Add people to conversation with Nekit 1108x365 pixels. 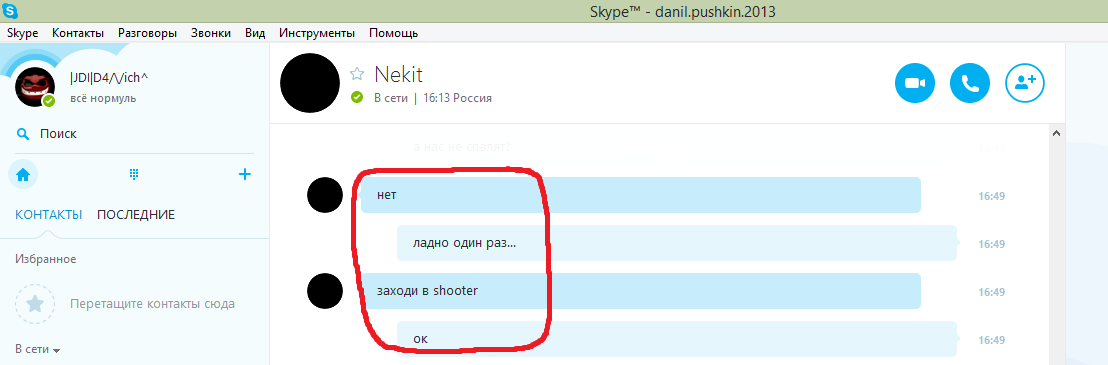1025,83
